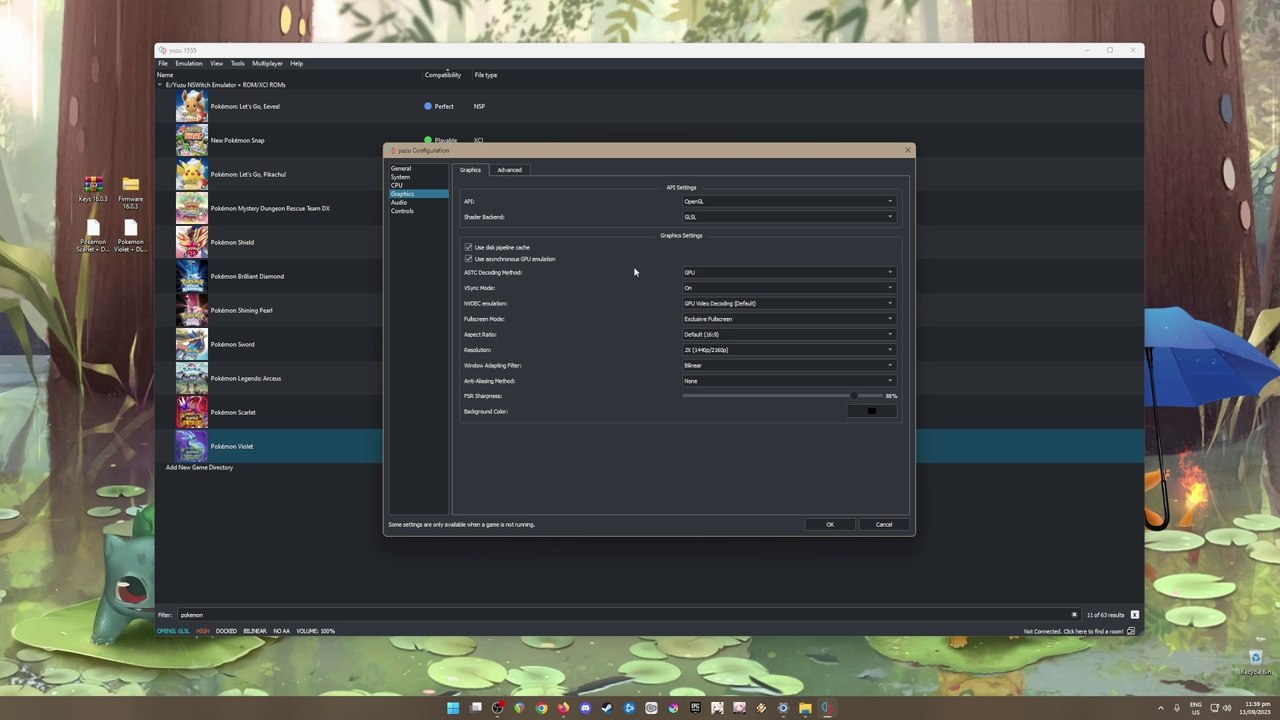Open Anti-Aliasing Method dropdown
The height and width of the screenshot is (720, 1280).
[x=789, y=381]
